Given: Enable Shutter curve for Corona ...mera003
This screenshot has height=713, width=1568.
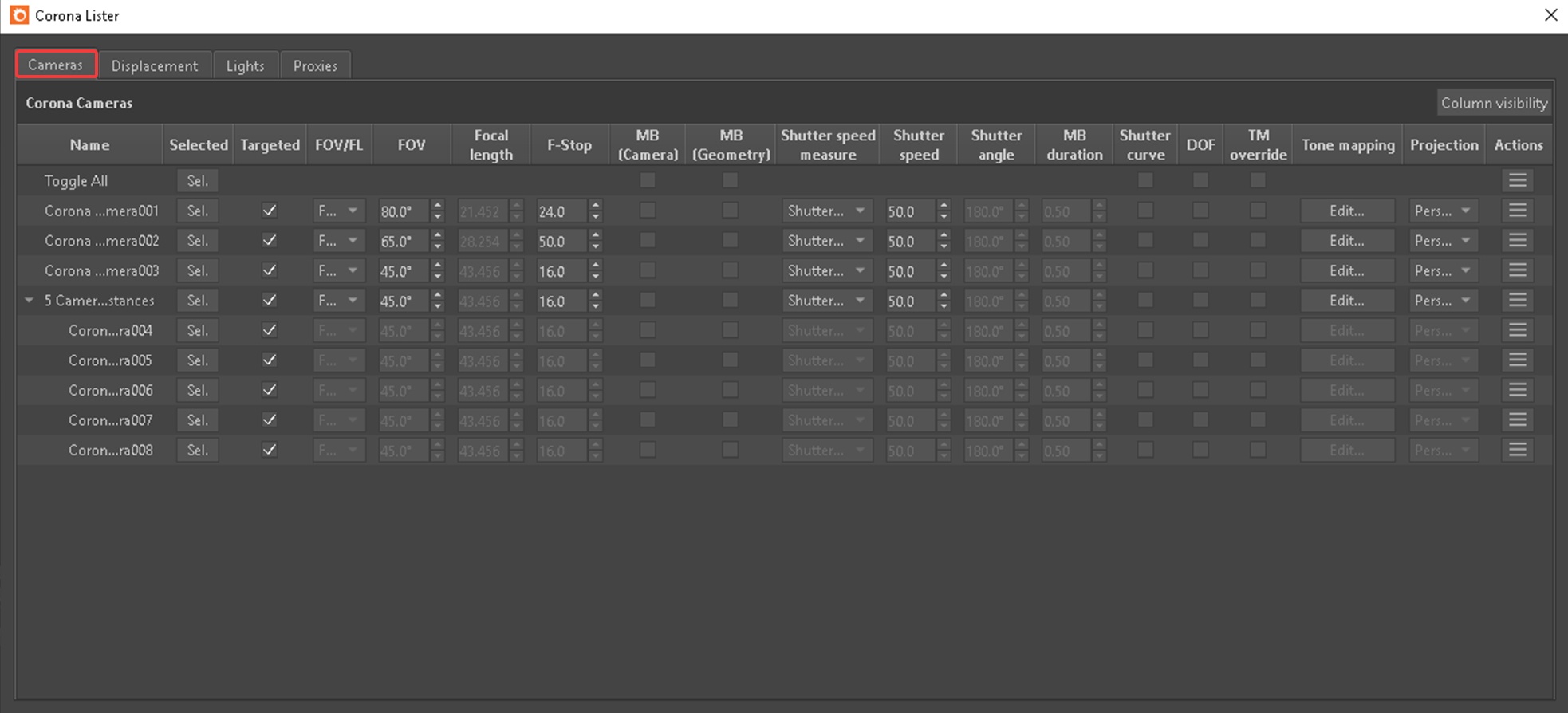Looking at the screenshot, I should [x=1145, y=270].
